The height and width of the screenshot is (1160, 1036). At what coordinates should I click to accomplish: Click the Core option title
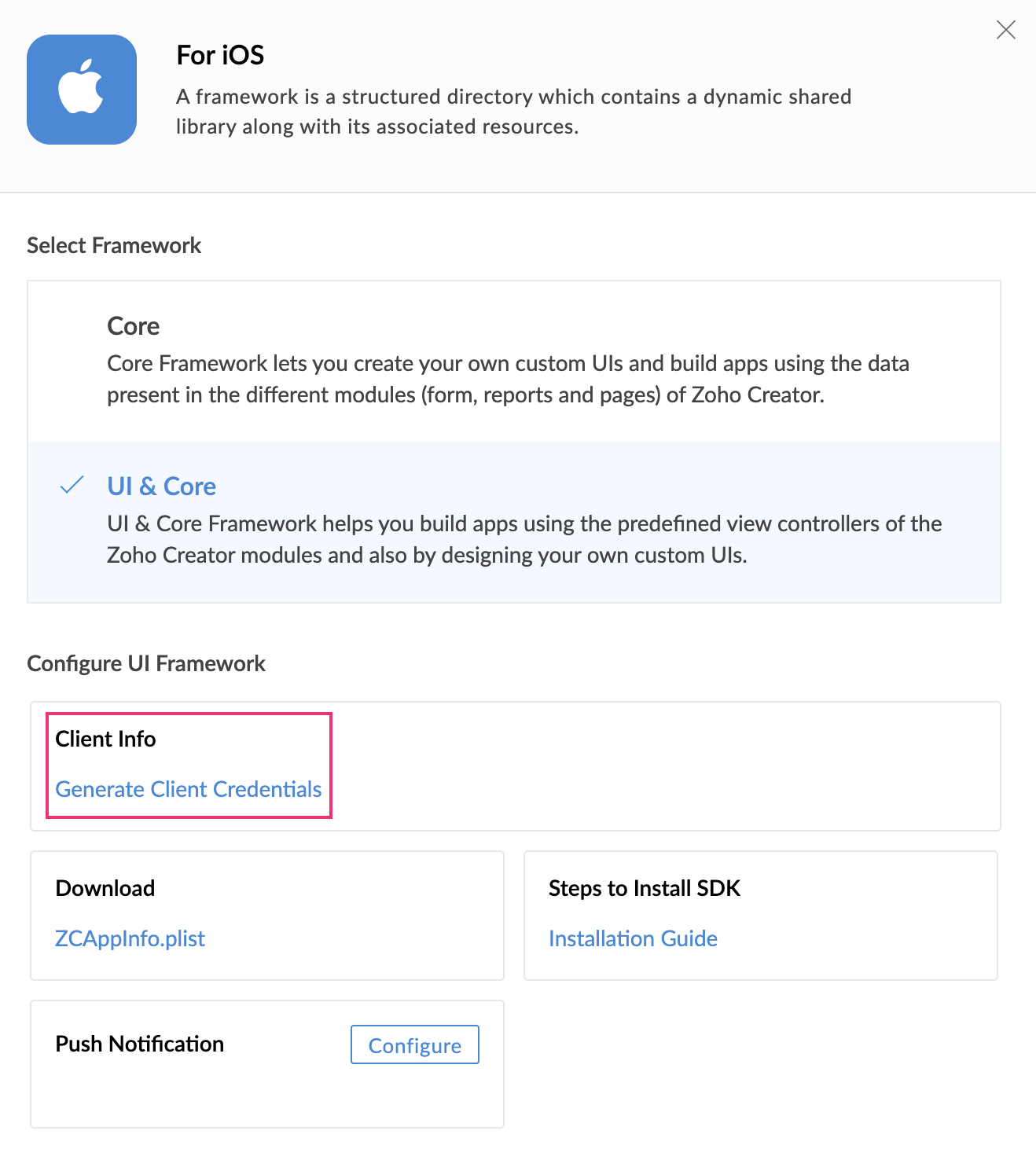pyautogui.click(x=134, y=325)
